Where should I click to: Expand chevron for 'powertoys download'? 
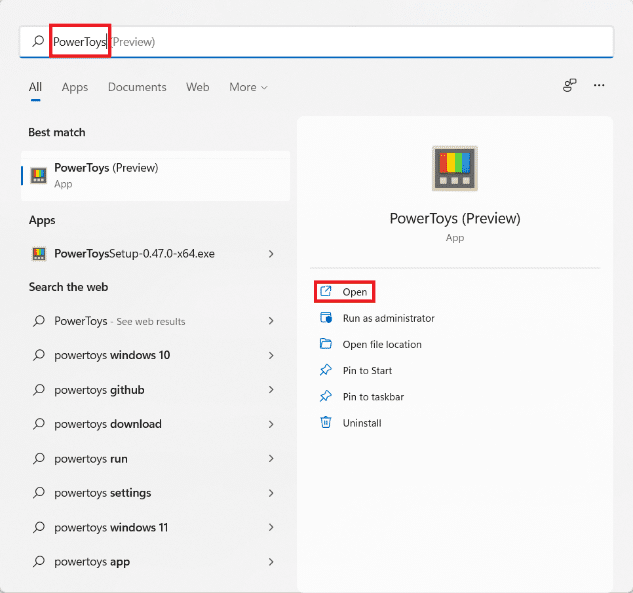tap(271, 424)
